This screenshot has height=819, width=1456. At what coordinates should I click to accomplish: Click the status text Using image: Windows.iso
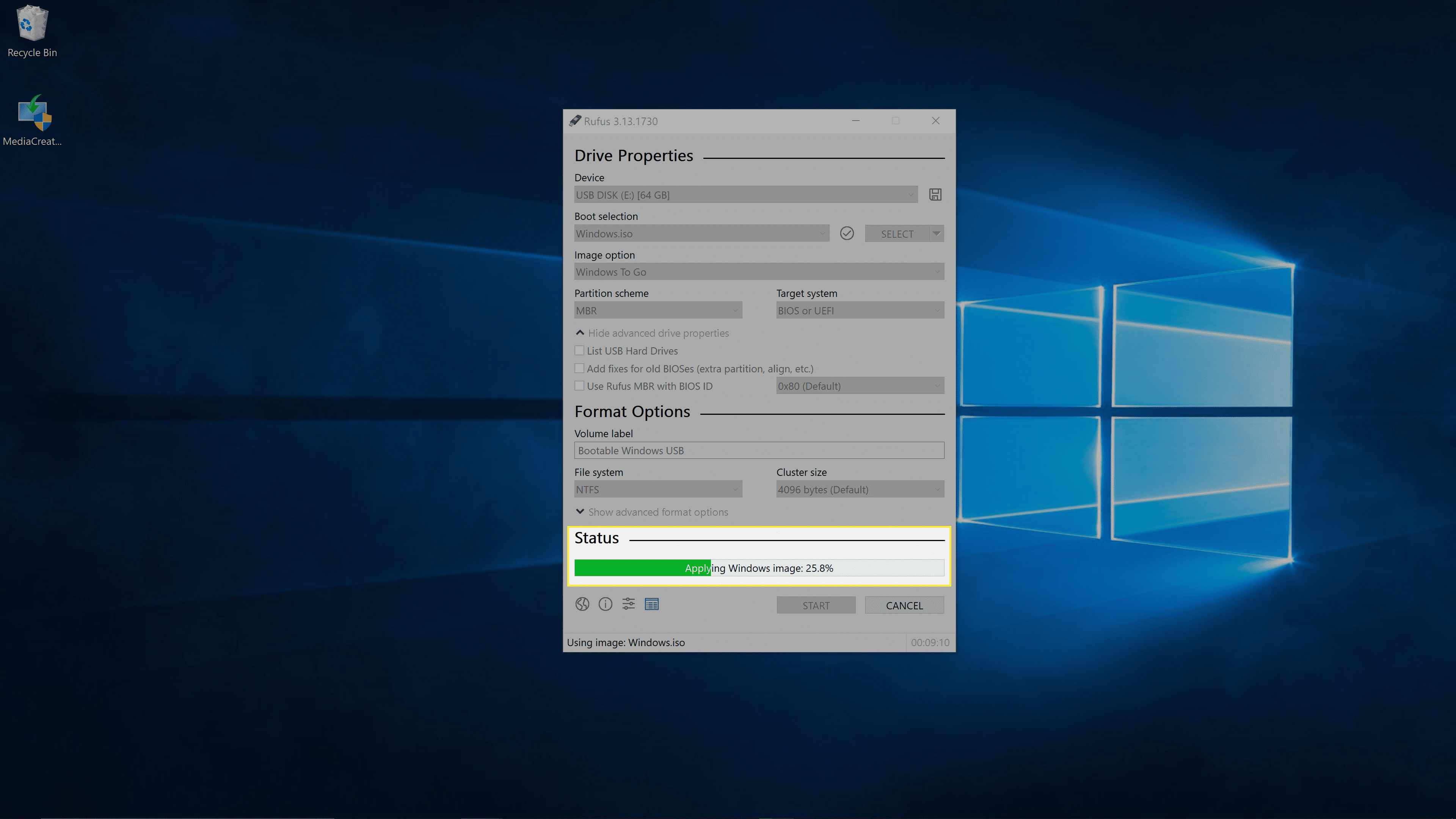coord(626,643)
